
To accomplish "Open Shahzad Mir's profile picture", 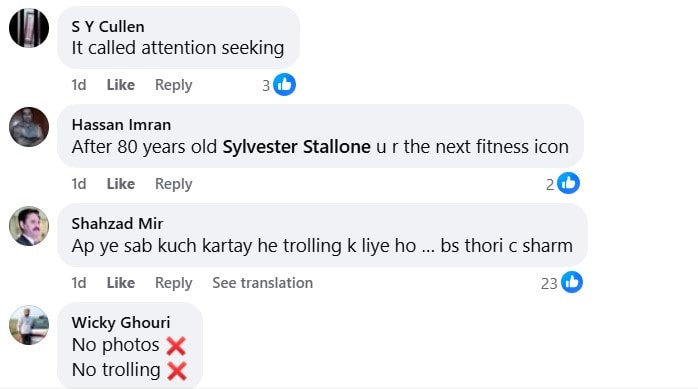I will click(29, 226).
